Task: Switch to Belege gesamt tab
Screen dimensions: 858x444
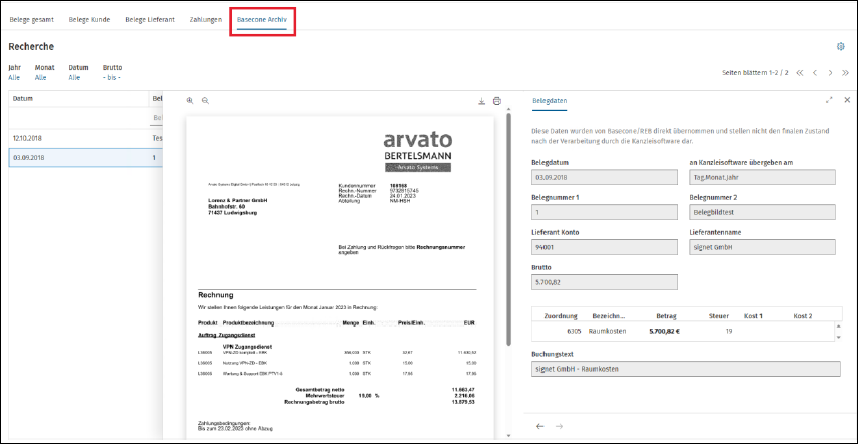Action: (x=31, y=19)
